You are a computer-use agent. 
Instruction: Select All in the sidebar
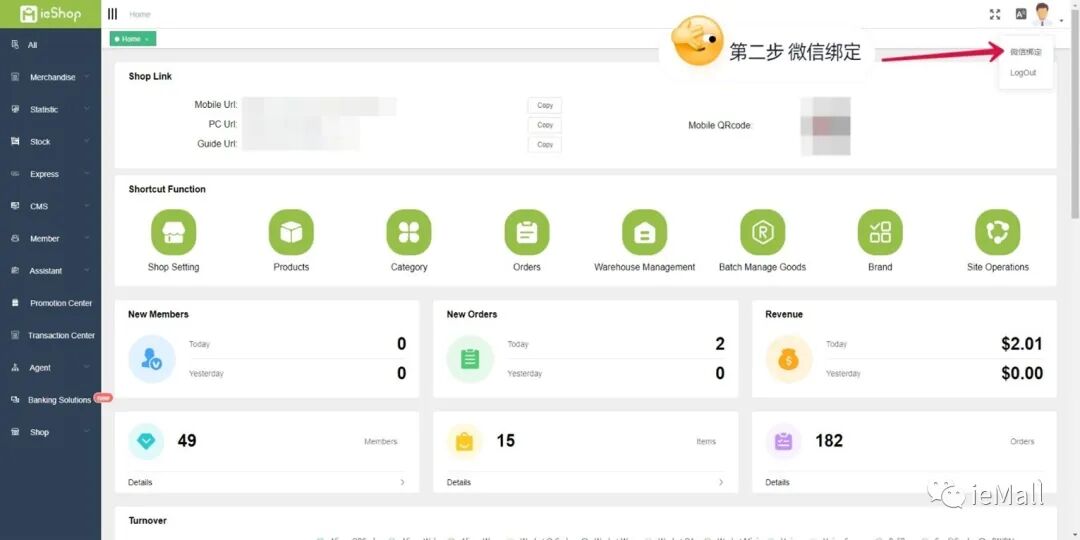50,45
